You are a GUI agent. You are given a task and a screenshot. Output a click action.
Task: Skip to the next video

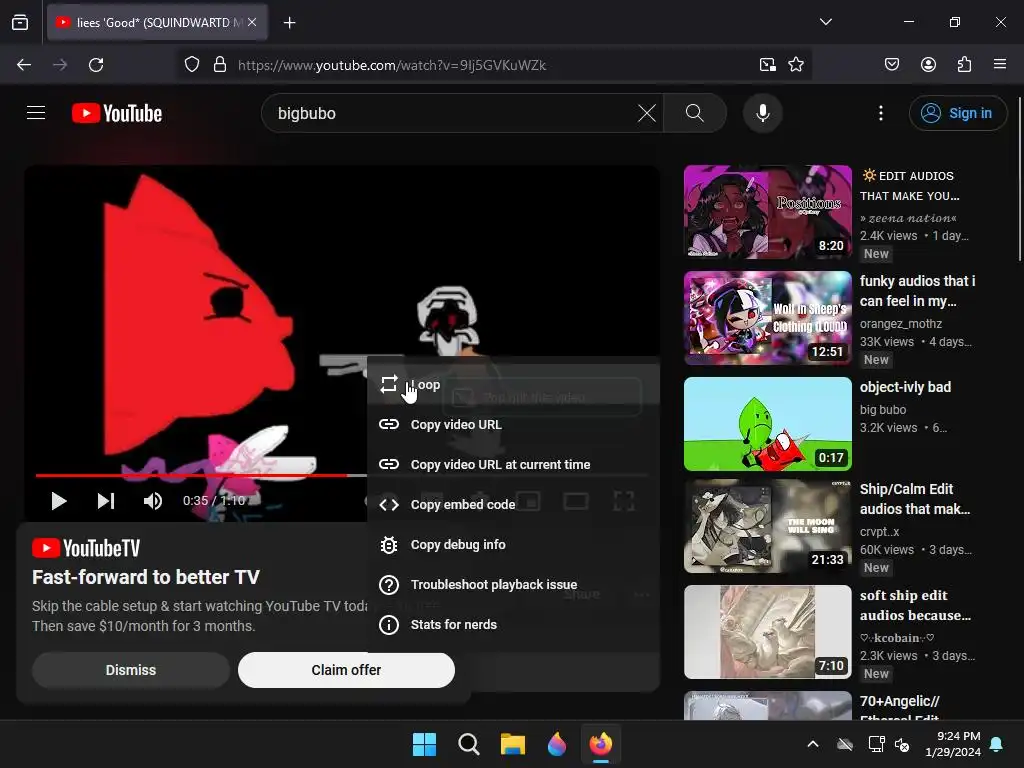[106, 501]
